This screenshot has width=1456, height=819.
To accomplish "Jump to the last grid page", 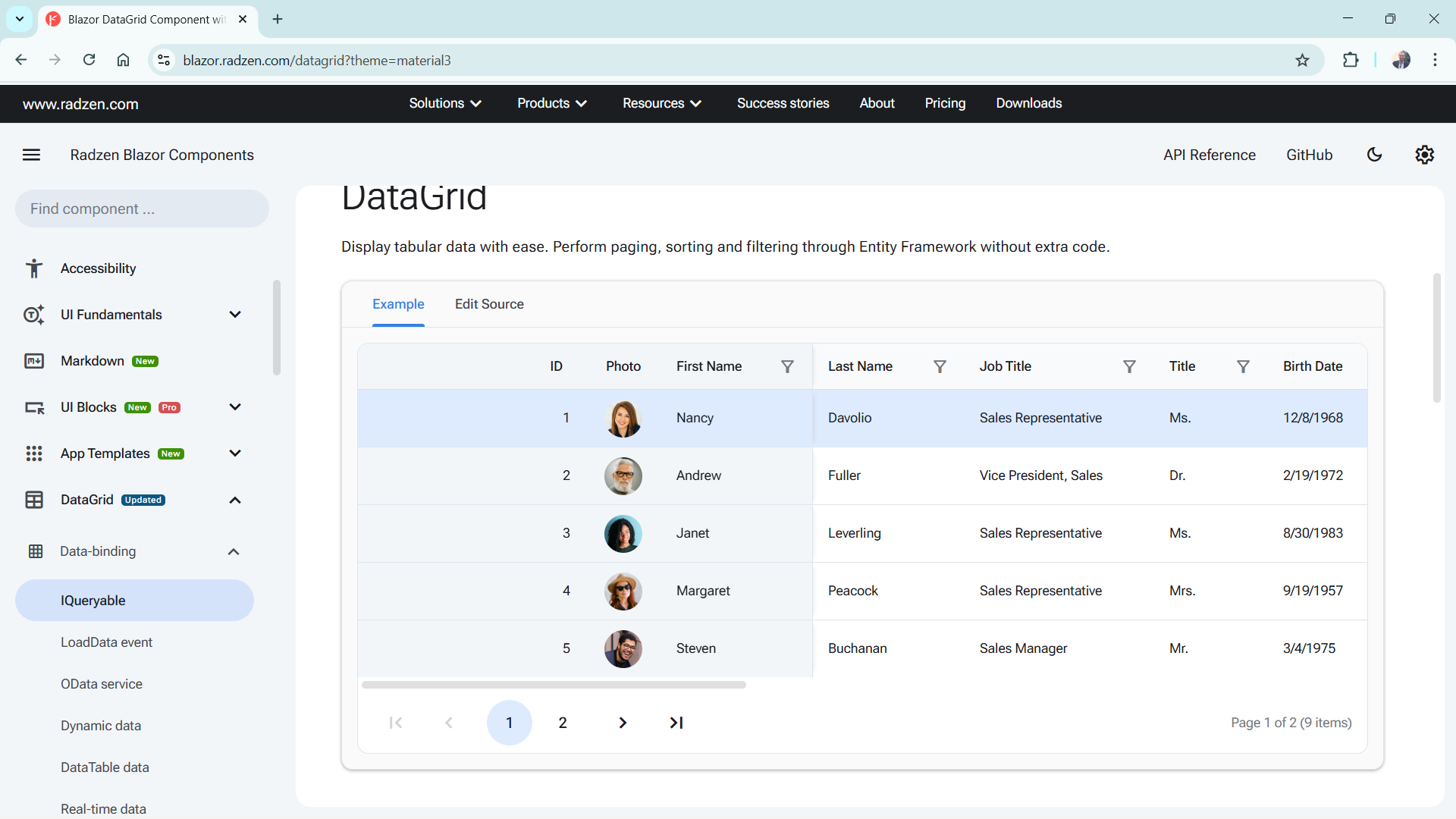I will [x=676, y=723].
